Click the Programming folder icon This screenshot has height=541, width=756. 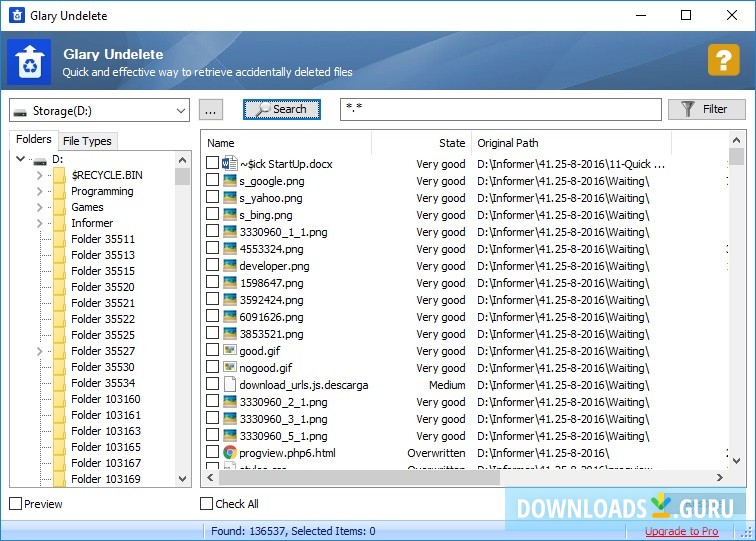(x=59, y=191)
